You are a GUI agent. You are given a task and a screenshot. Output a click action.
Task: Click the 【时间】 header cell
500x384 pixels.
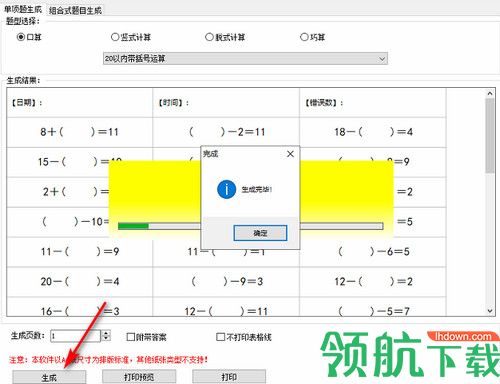pyautogui.click(x=226, y=103)
